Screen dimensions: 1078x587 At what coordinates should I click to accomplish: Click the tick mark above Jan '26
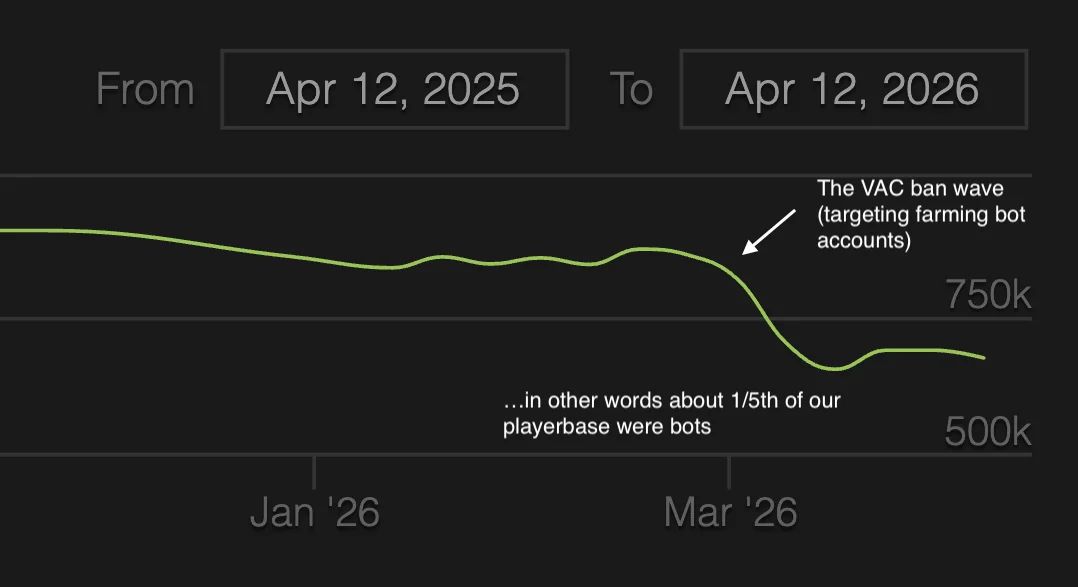click(314, 471)
